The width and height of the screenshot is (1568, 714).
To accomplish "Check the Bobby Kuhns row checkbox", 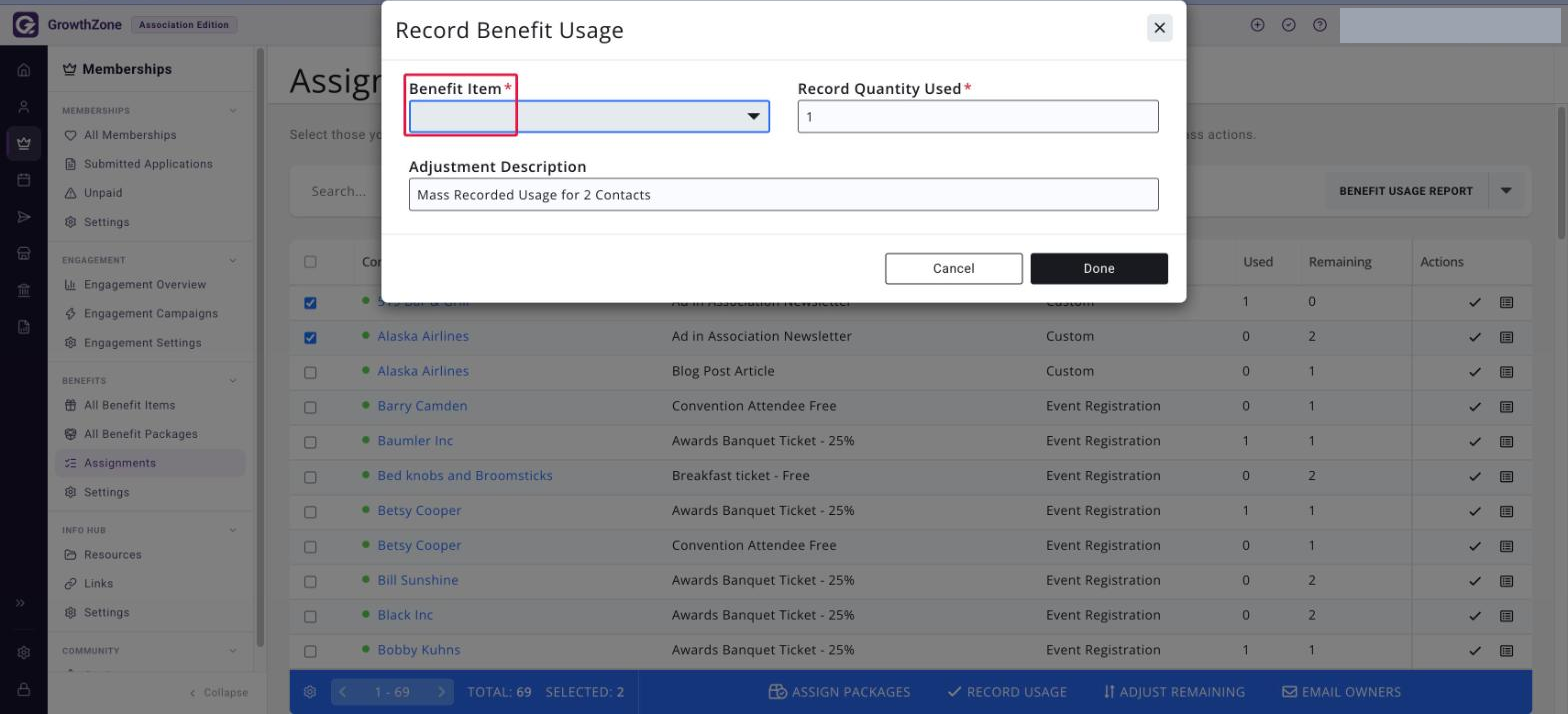I will pyautogui.click(x=310, y=651).
